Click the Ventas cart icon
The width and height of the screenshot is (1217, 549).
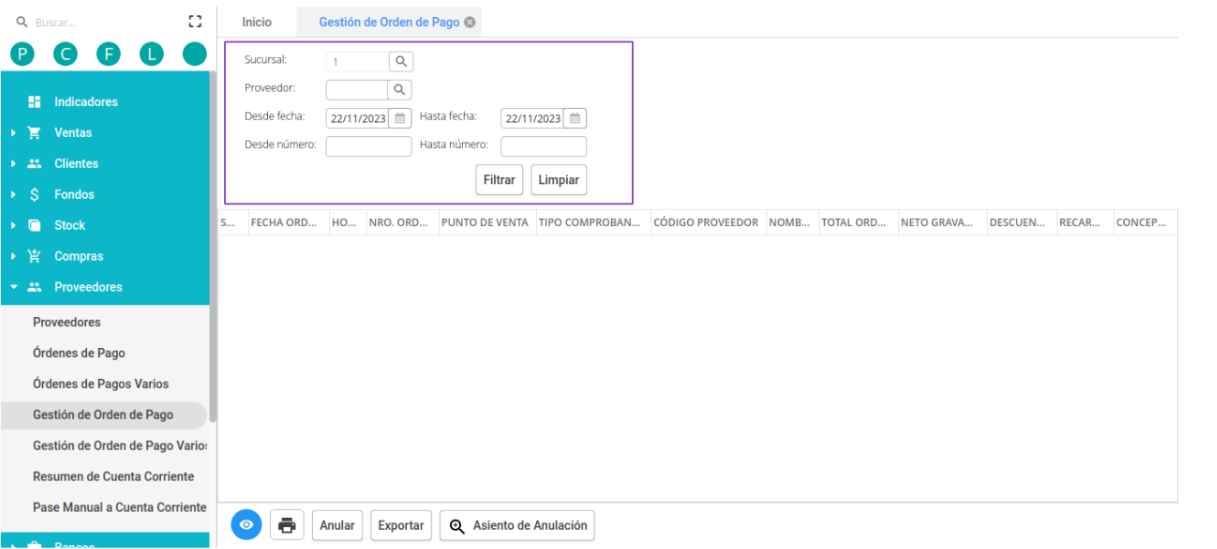tap(34, 133)
